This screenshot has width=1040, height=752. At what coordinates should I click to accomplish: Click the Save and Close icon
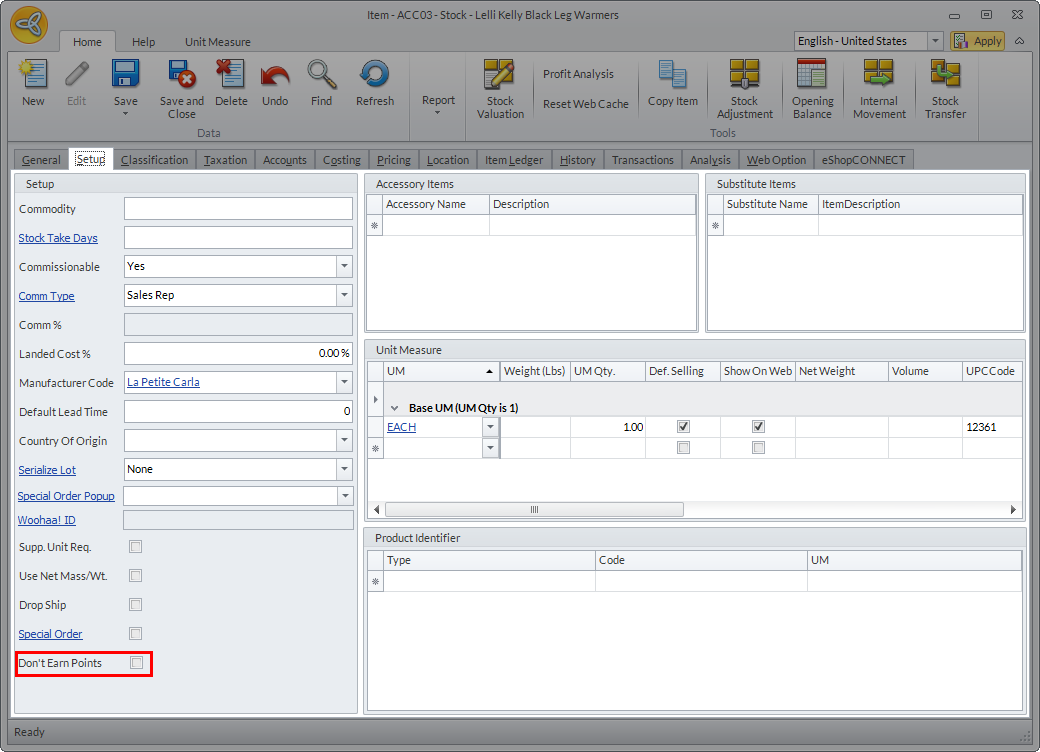[181, 86]
